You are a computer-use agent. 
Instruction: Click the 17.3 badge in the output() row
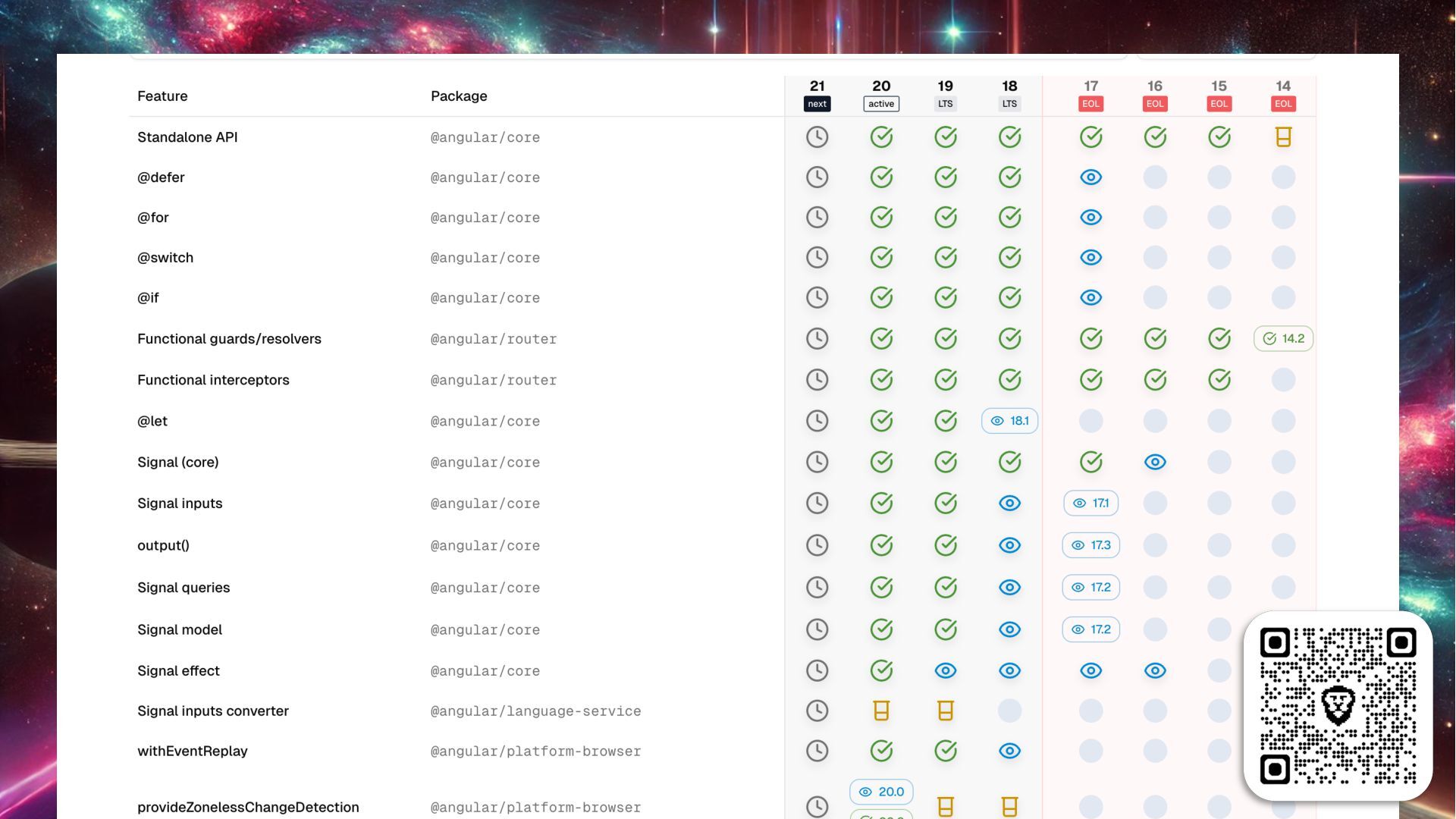(x=1090, y=545)
